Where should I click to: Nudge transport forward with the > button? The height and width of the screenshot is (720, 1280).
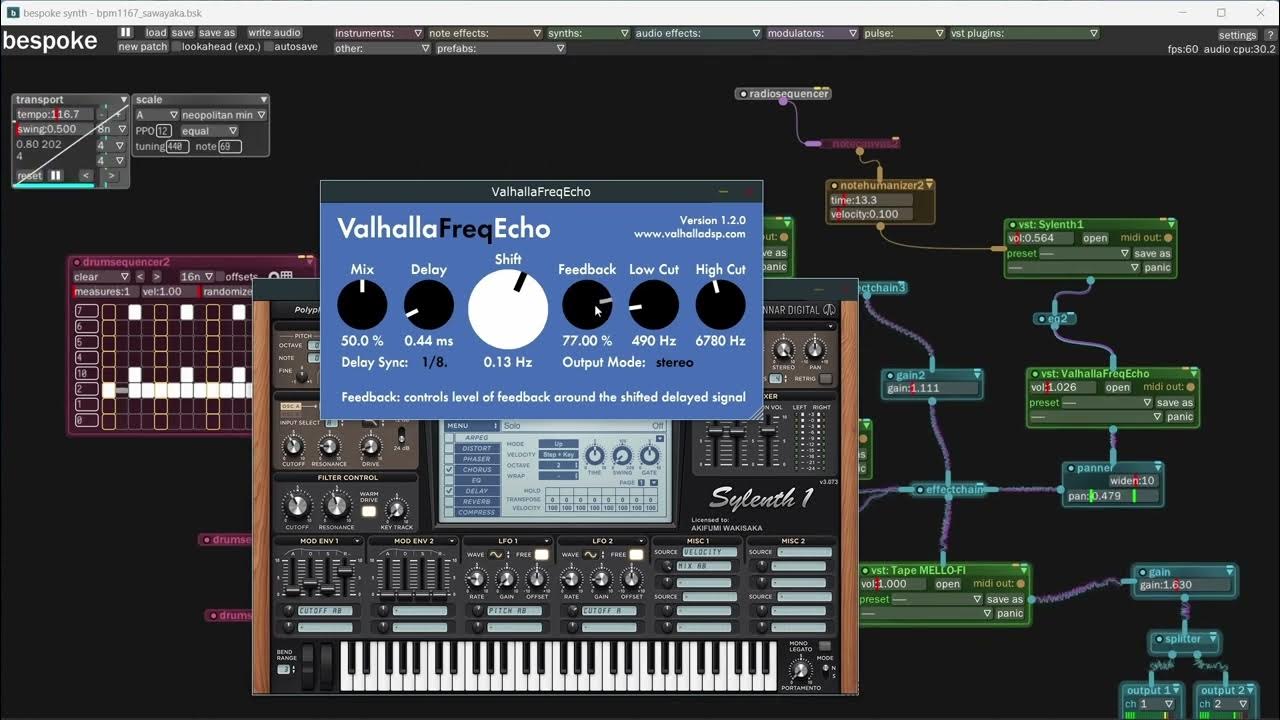point(112,176)
